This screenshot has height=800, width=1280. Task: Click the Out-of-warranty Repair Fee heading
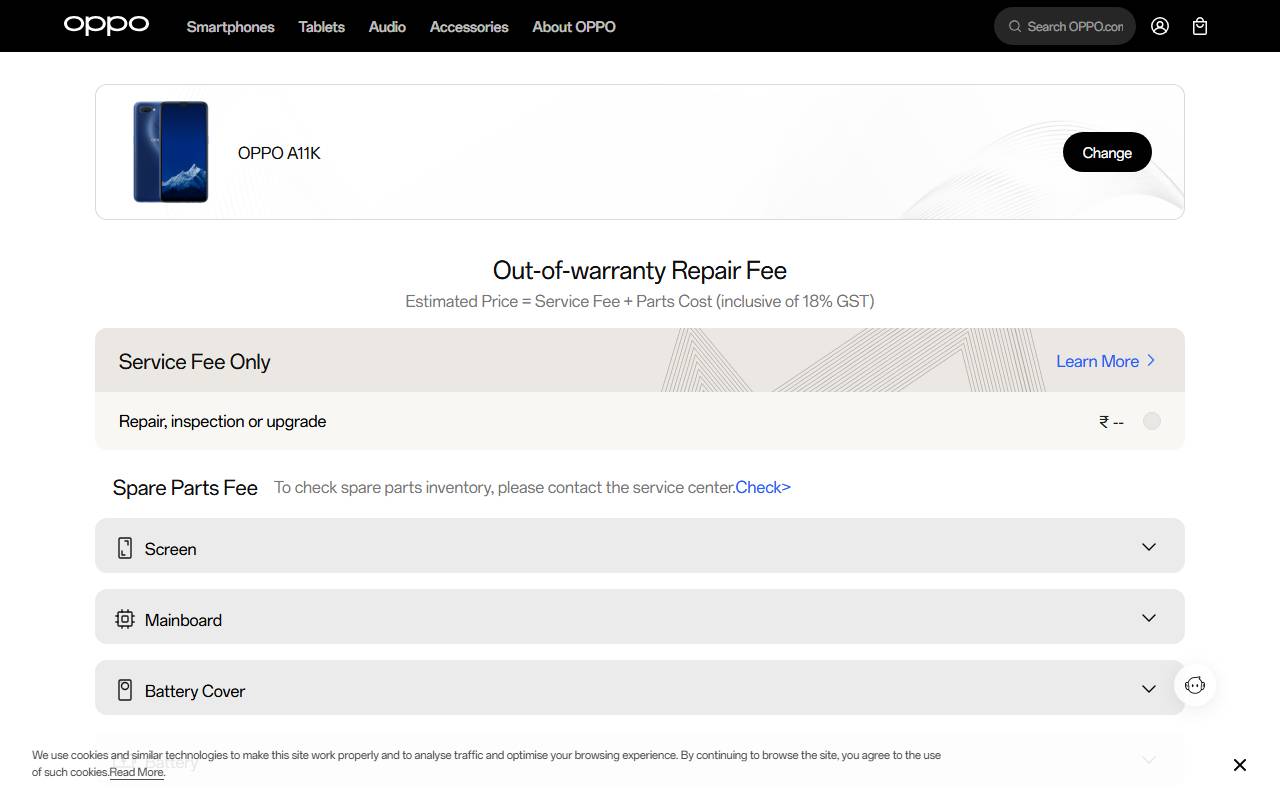[x=640, y=270]
